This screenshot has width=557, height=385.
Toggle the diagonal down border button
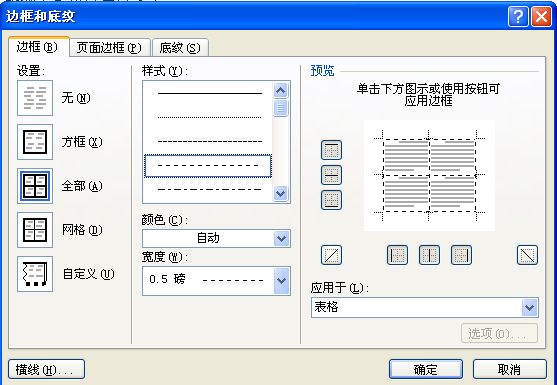(527, 255)
